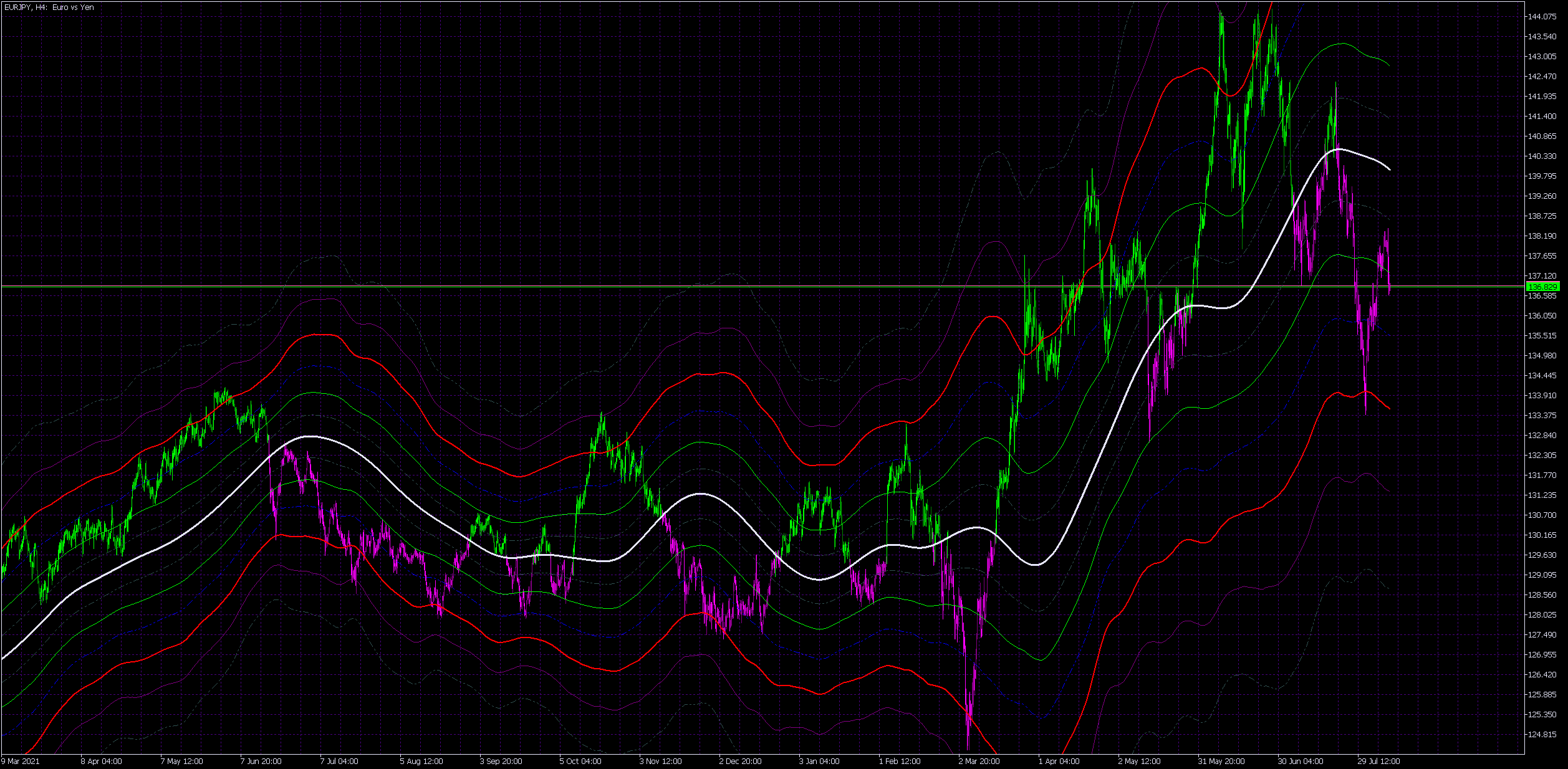Click the 5 Aug 12:00 time label
This screenshot has height=769, width=1568.
tap(421, 761)
